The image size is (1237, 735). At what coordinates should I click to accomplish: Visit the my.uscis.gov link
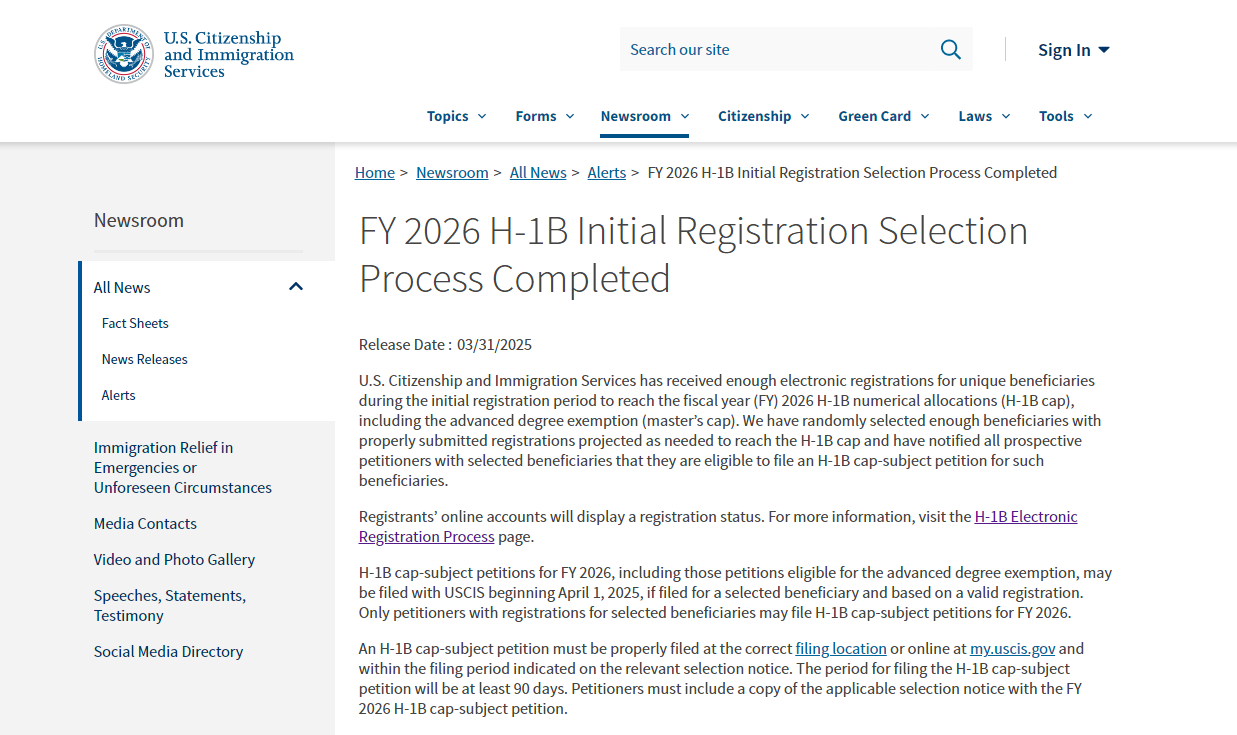coord(1012,648)
